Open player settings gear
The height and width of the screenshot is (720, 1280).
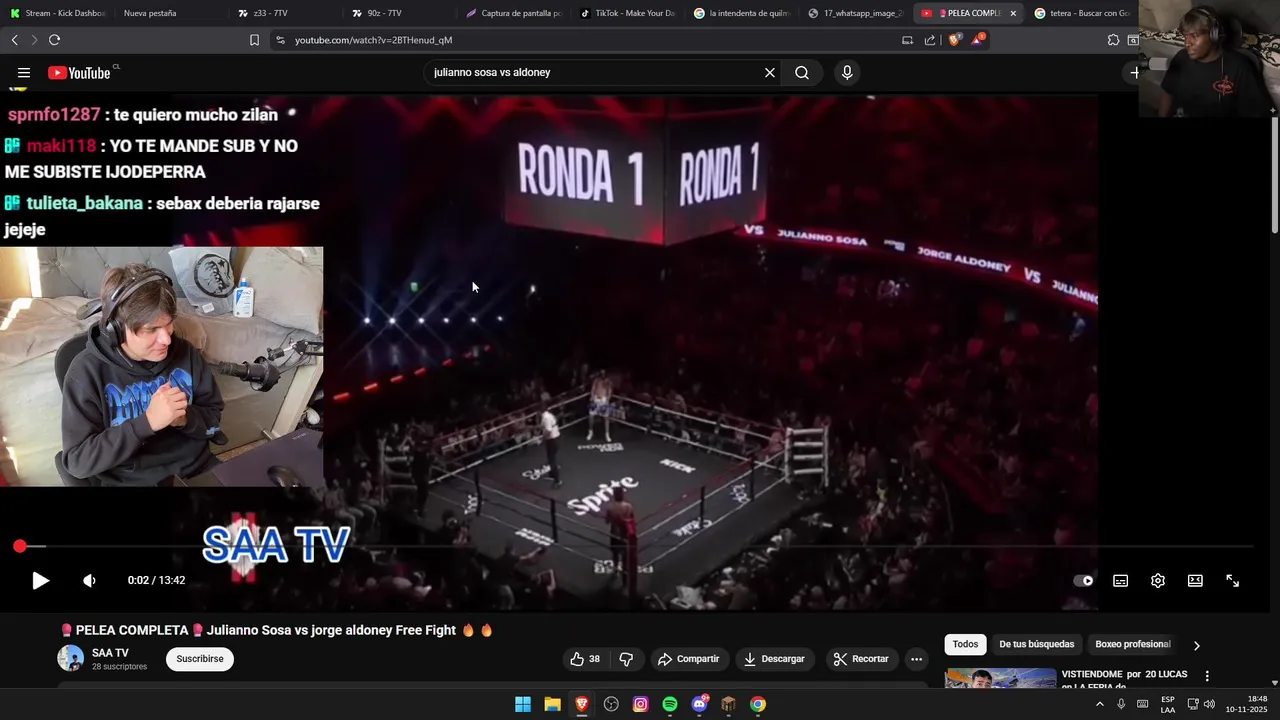click(x=1158, y=580)
